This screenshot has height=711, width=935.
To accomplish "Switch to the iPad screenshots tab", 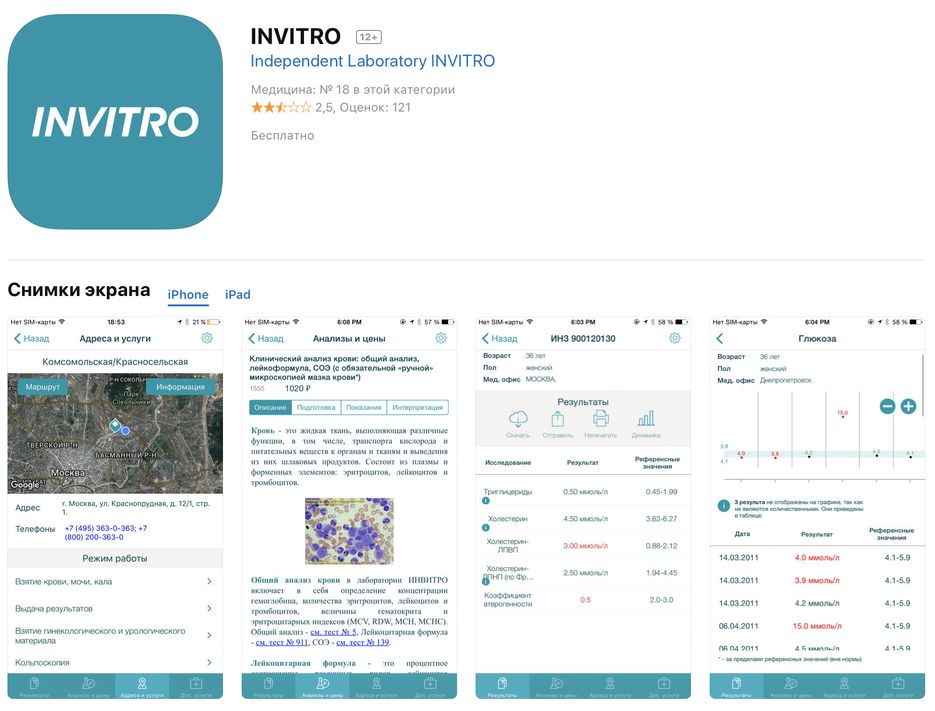I will pos(237,295).
